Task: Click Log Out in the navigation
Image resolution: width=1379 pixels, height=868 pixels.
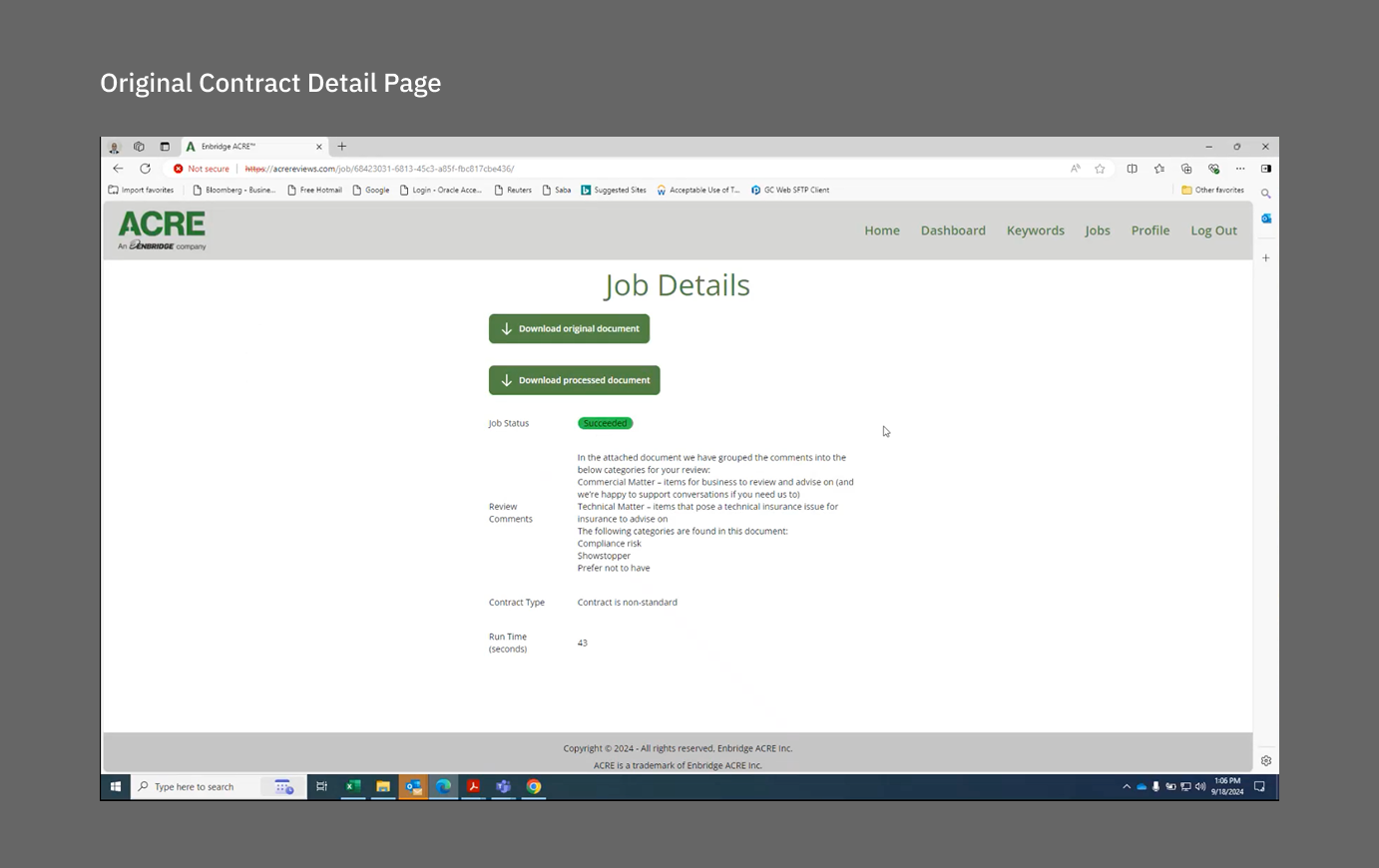Action: click(x=1213, y=230)
